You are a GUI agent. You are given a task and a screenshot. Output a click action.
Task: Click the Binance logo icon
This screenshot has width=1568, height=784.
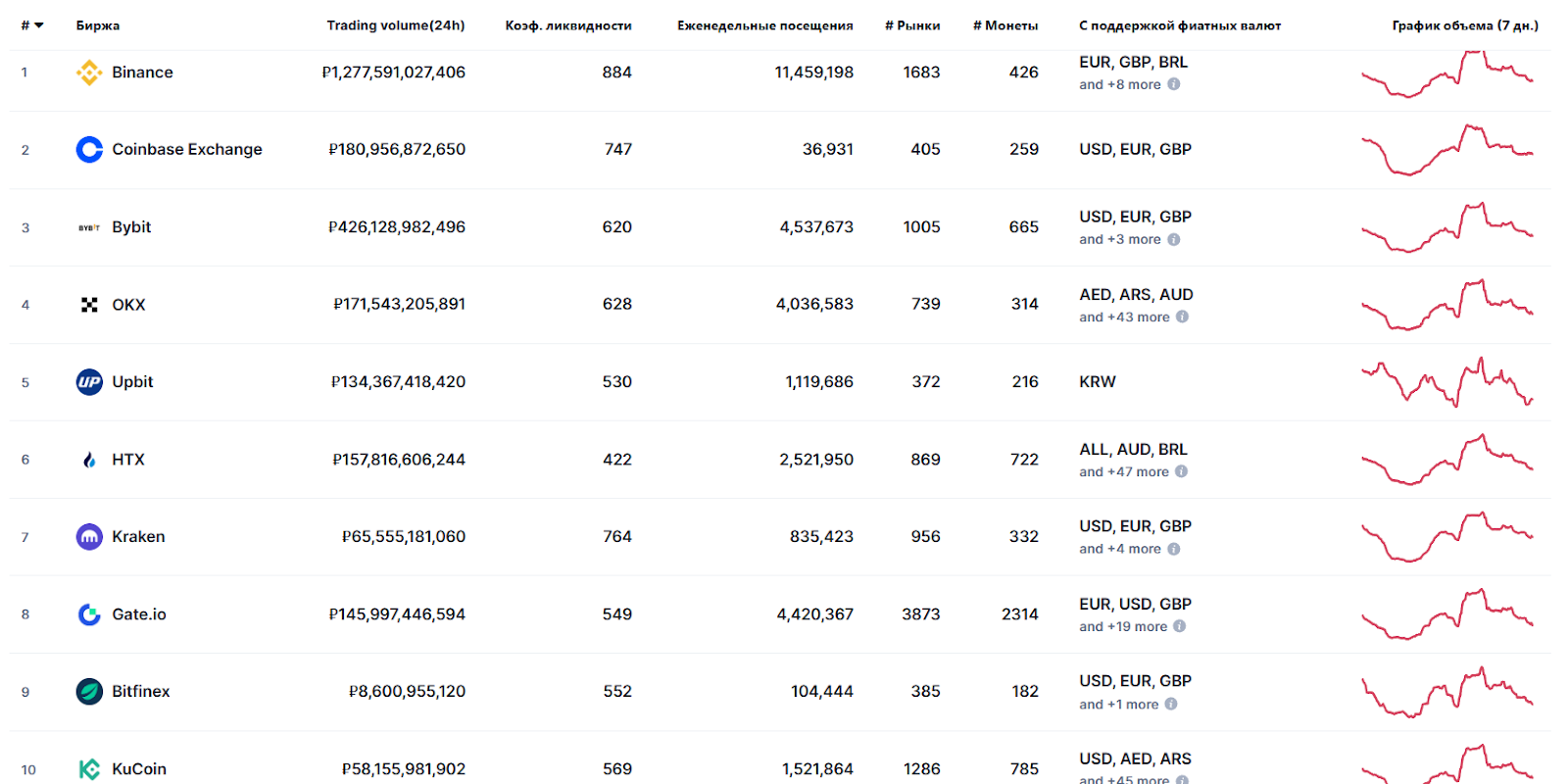pyautogui.click(x=89, y=73)
